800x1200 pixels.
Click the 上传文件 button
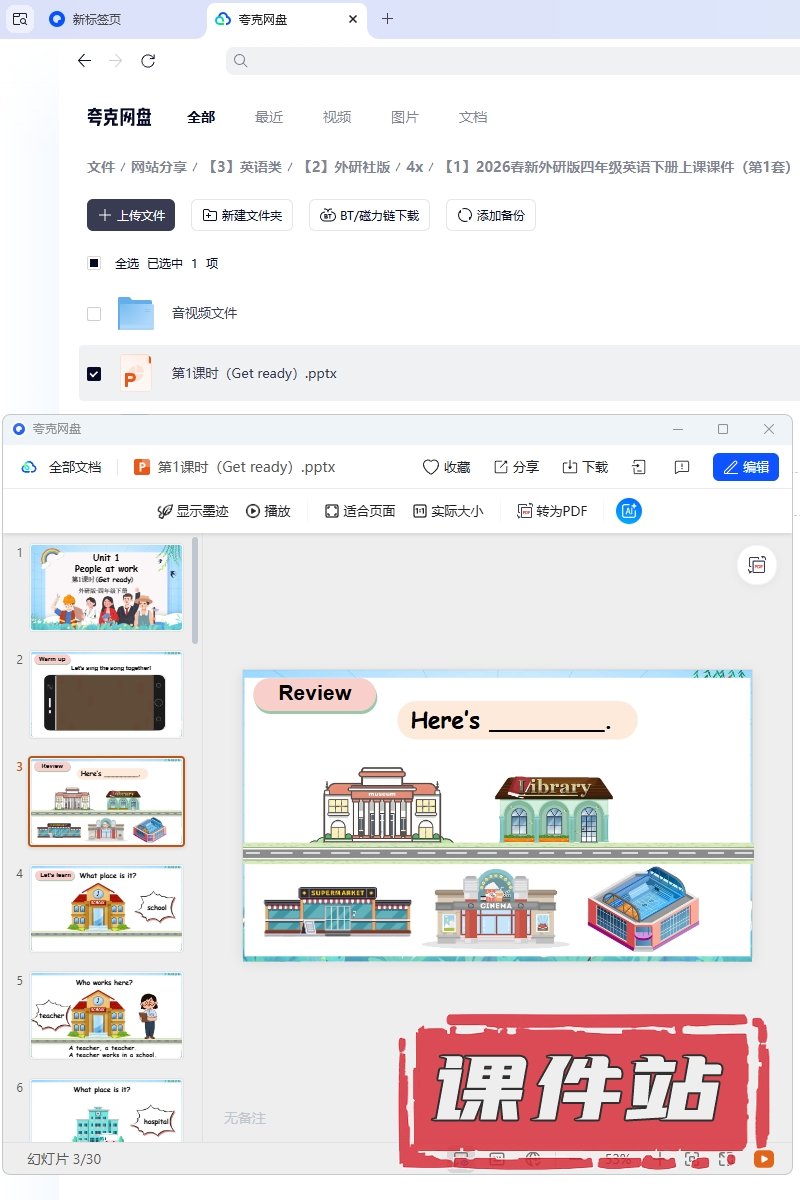131,215
